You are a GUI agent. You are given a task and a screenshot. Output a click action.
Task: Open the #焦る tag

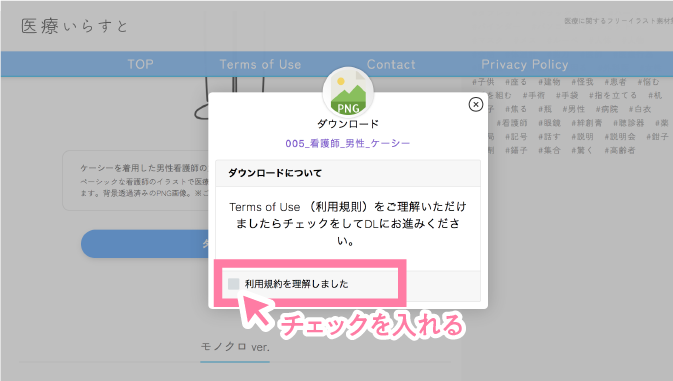tap(516, 109)
